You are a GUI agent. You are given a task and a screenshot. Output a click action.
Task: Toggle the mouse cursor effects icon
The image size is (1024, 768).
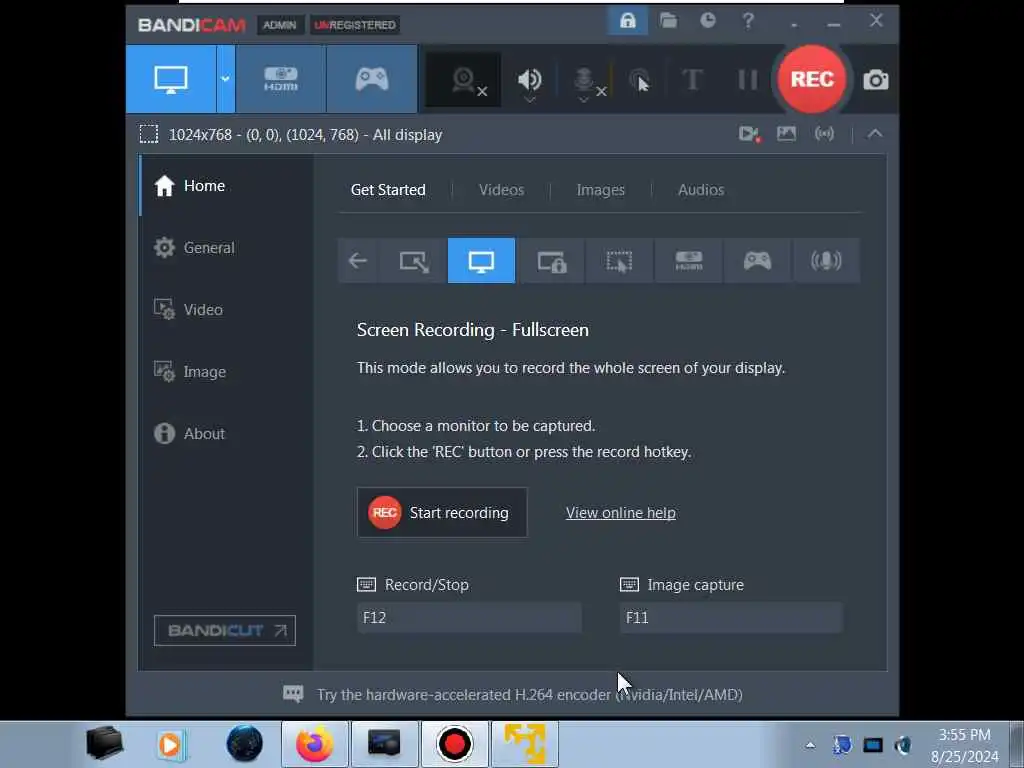coord(640,80)
